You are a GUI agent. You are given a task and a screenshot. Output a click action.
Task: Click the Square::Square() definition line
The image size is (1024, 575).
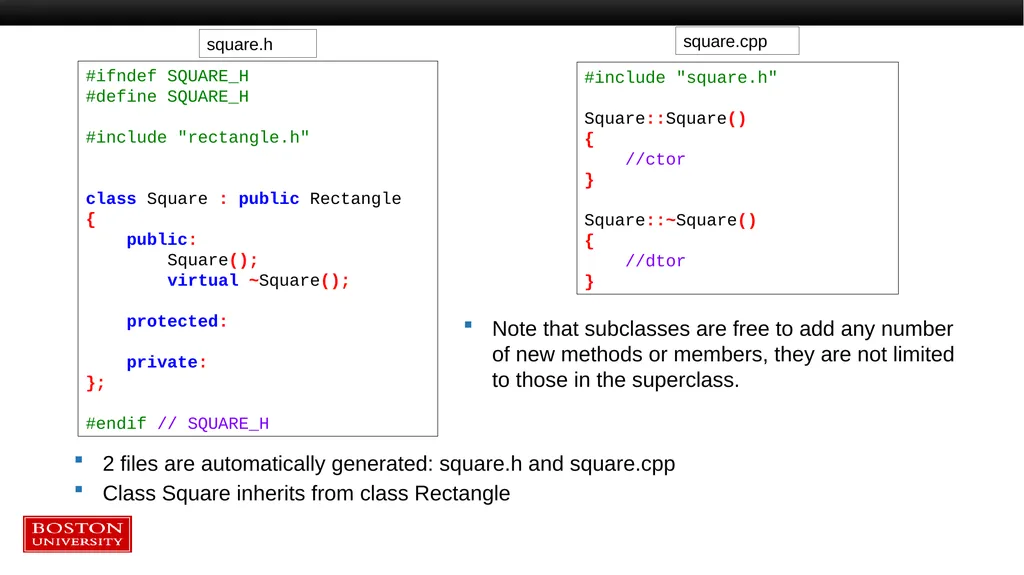pos(665,119)
